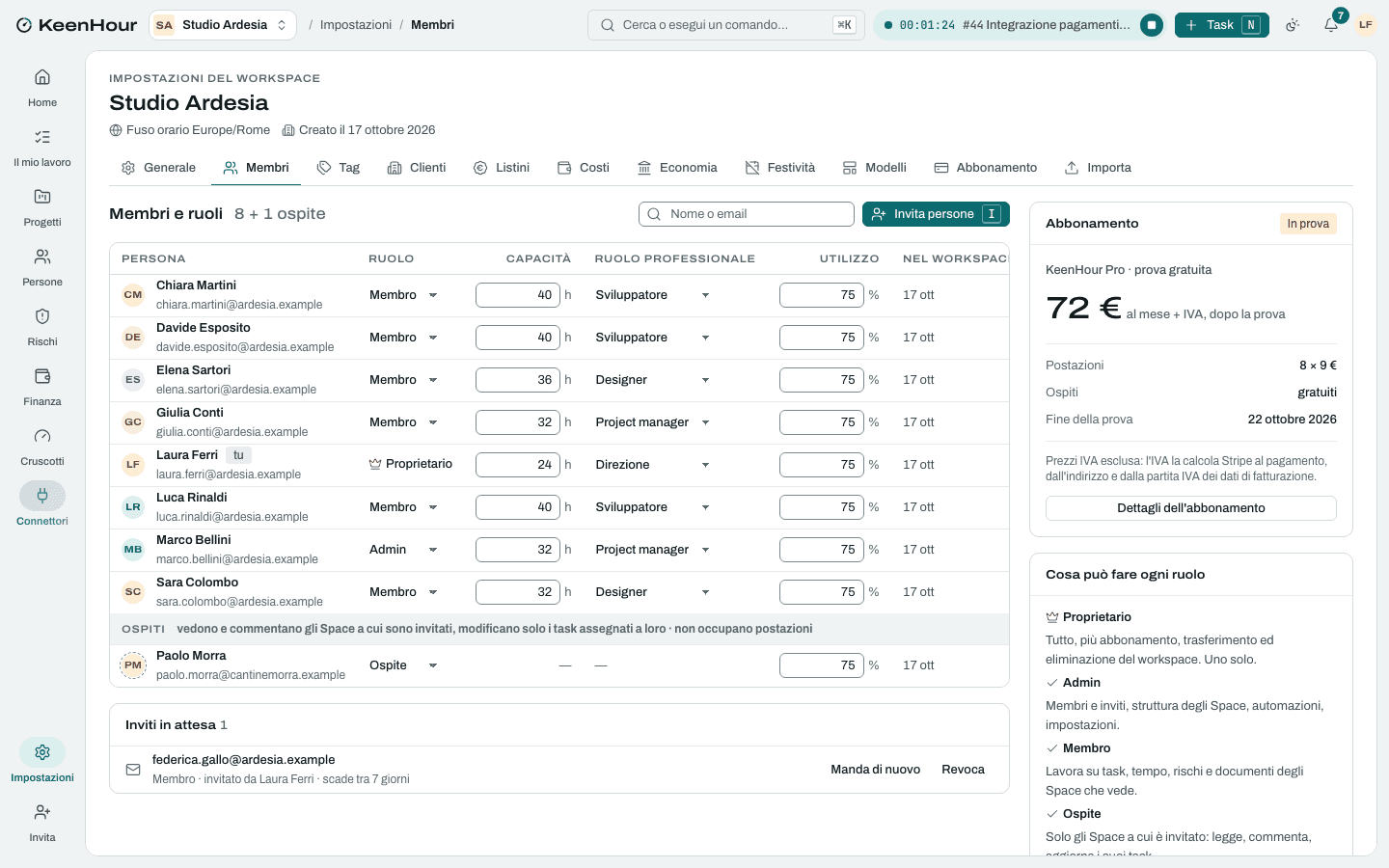Open Laura Ferri's Direzione dropdown
The width and height of the screenshot is (1389, 868).
[653, 465]
